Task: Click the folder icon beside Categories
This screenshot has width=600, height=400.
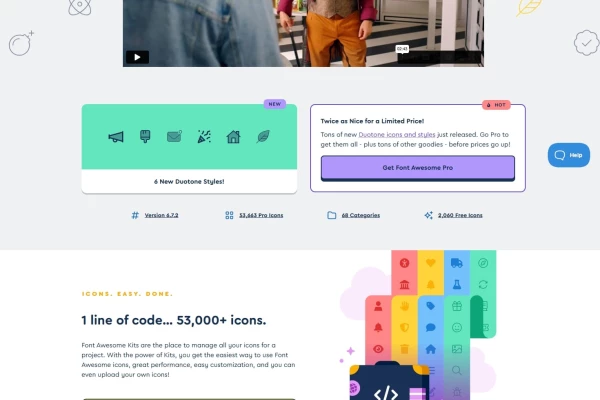Action: 332,215
